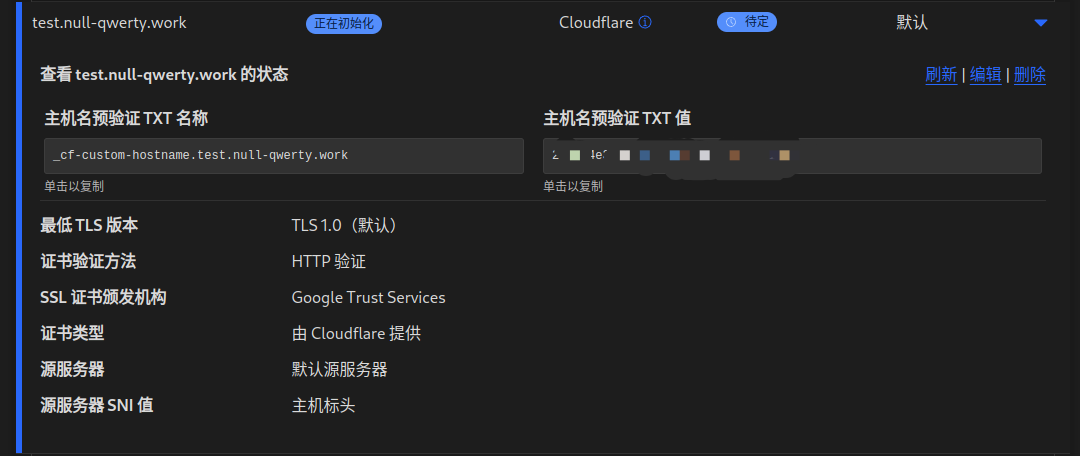The width and height of the screenshot is (1080, 456).
Task: Click the 默认 value in the row
Action: click(912, 23)
